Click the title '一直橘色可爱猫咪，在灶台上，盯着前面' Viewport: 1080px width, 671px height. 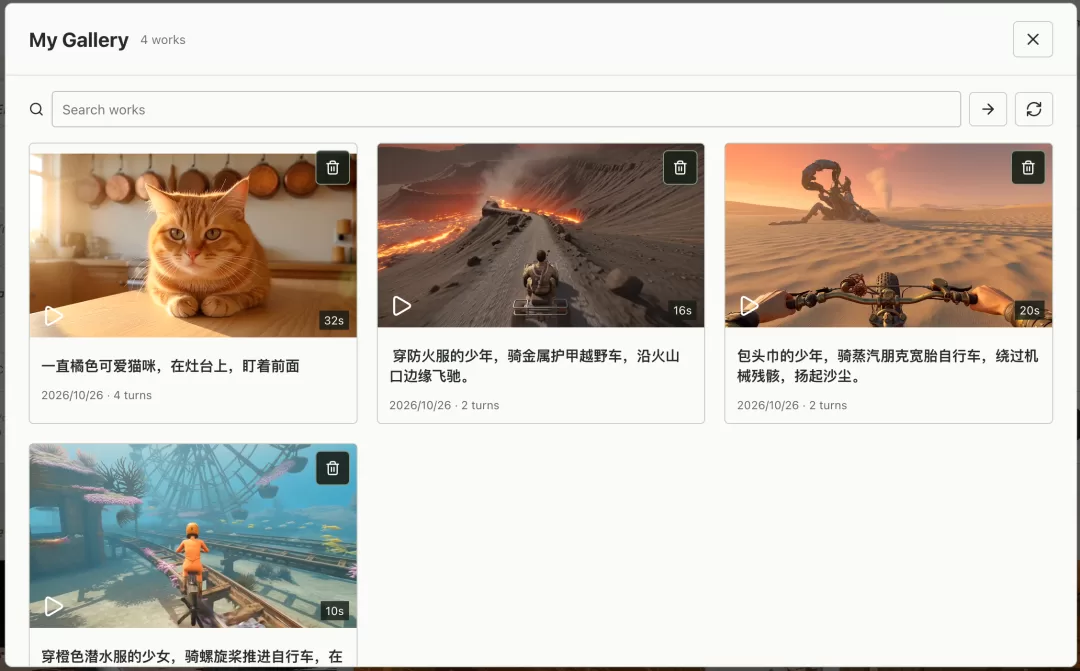[170, 366]
